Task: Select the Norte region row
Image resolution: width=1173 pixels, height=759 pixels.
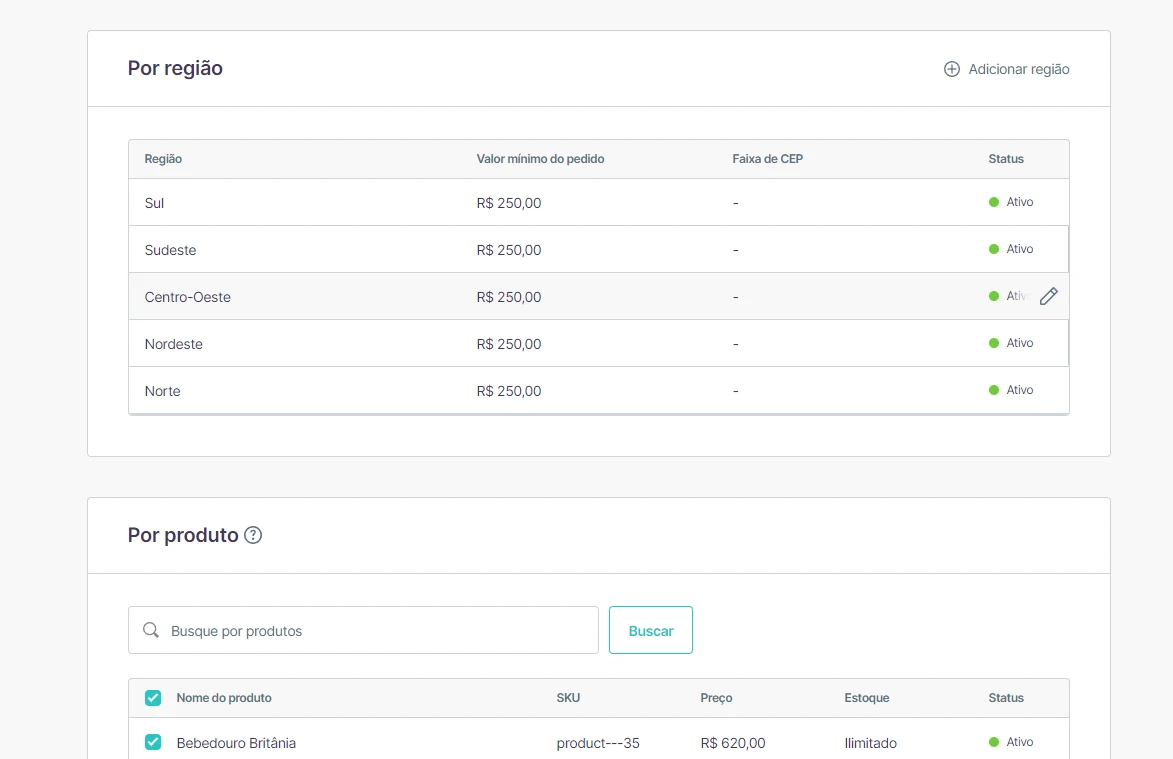Action: (x=598, y=390)
